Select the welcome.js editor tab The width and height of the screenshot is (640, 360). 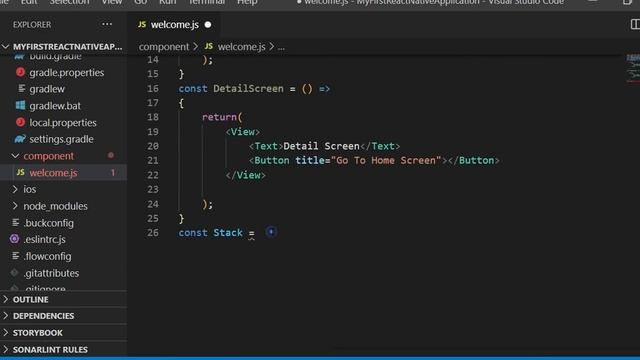click(x=175, y=24)
